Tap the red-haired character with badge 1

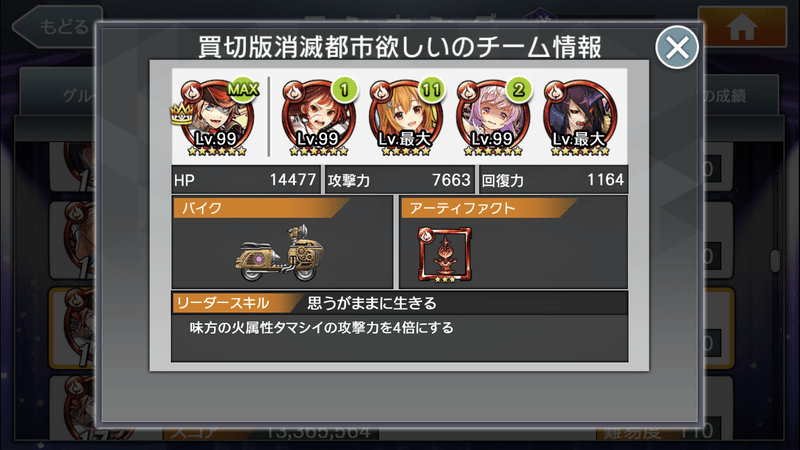[319, 117]
